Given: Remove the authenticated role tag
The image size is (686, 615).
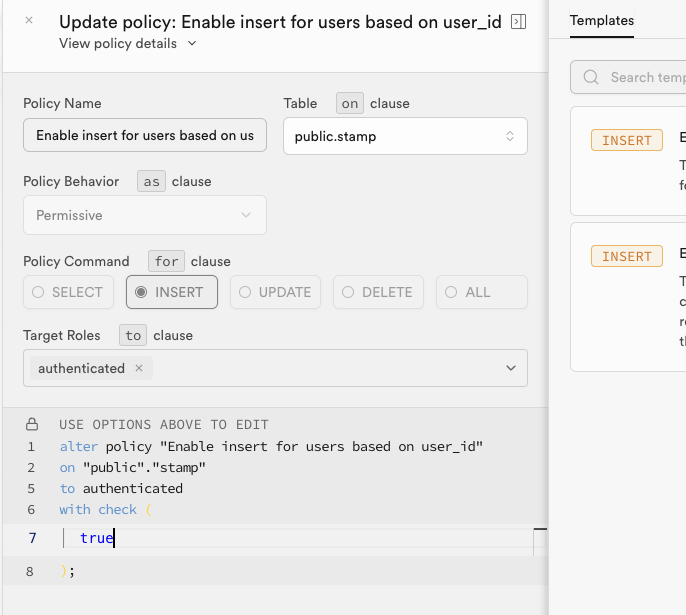Looking at the screenshot, I should (x=139, y=368).
